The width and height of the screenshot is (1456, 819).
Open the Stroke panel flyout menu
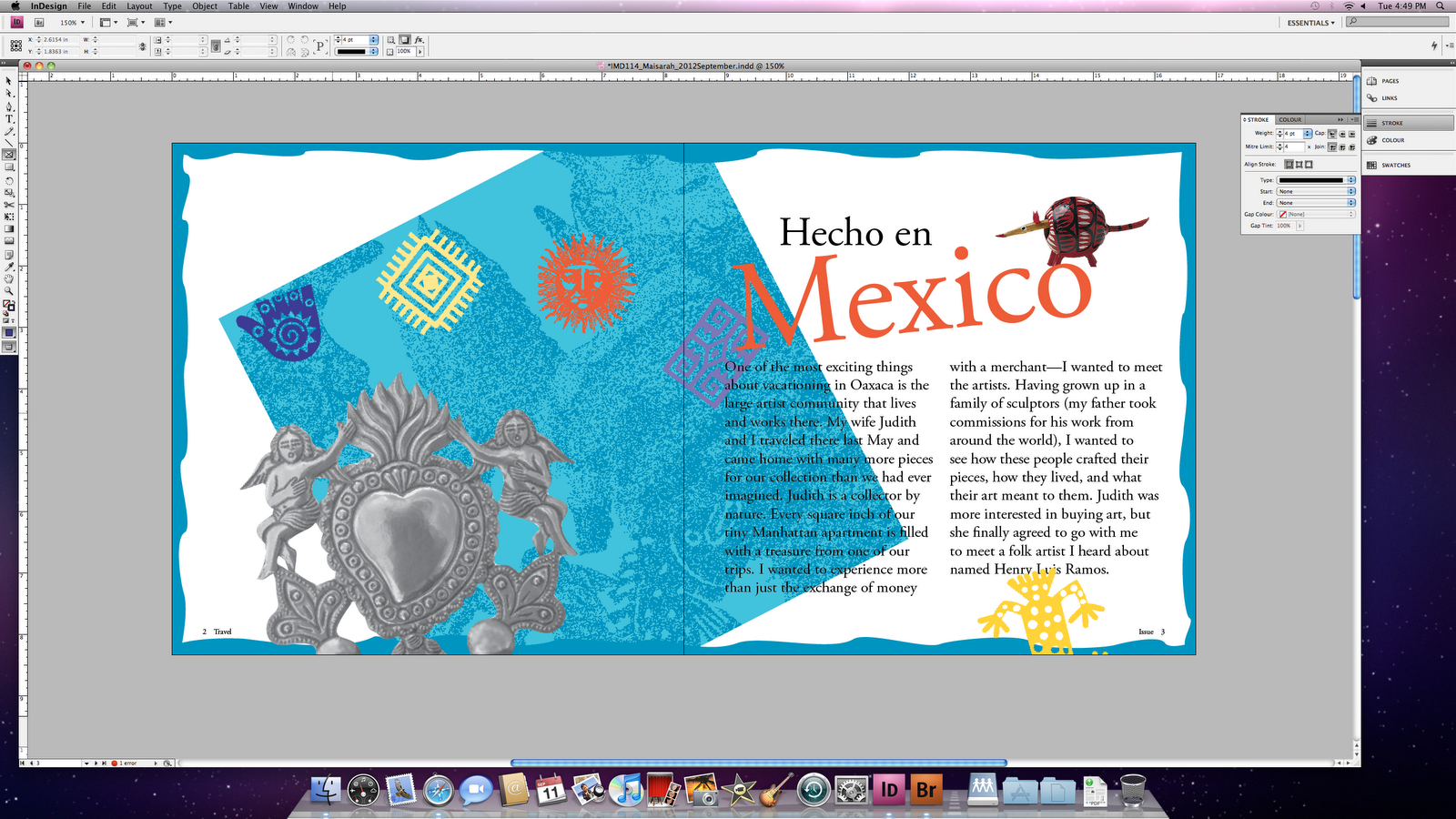pyautogui.click(x=1354, y=119)
